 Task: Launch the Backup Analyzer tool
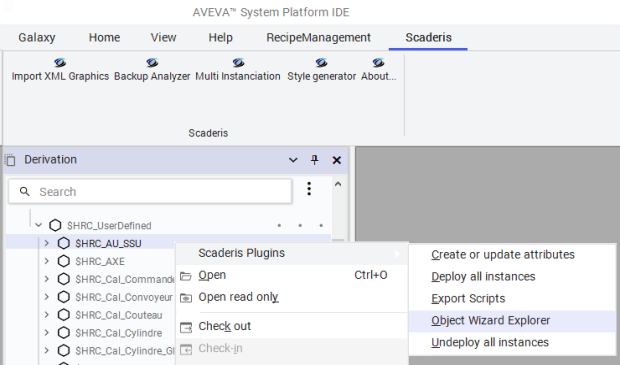pos(152,70)
